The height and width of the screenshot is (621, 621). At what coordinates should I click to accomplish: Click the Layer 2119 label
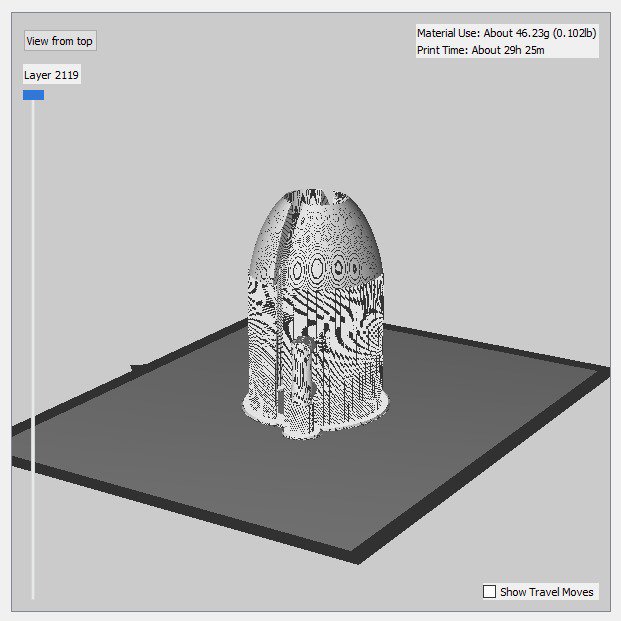[52, 75]
